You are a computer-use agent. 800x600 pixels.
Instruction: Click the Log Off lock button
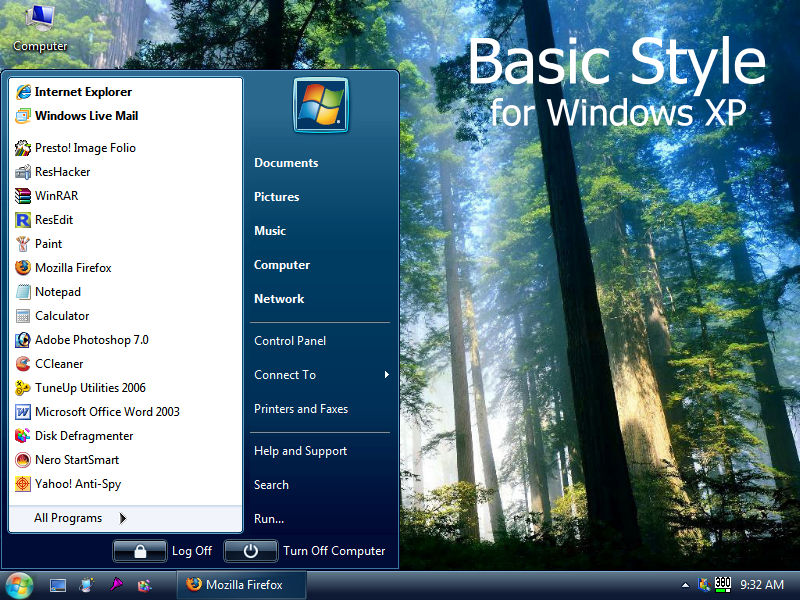140,551
